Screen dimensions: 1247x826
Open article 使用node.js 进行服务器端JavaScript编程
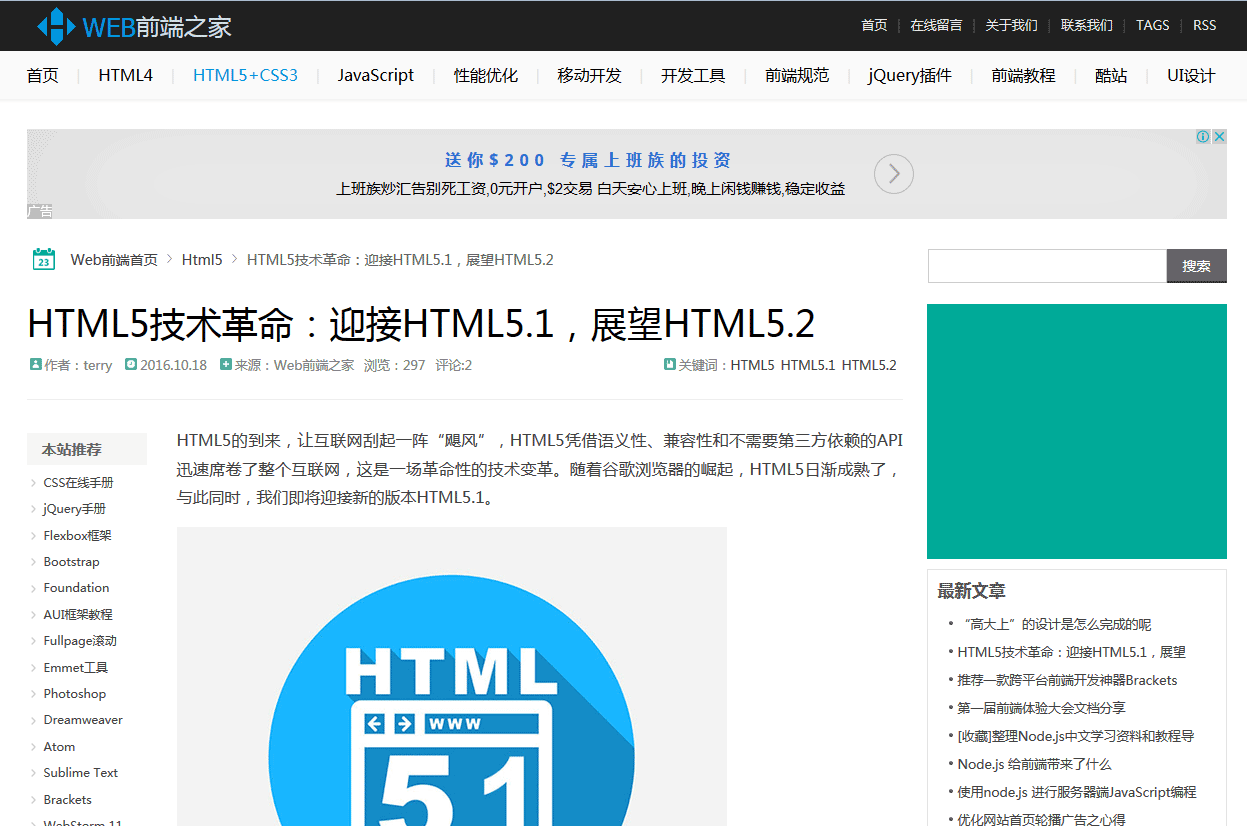point(1076,792)
